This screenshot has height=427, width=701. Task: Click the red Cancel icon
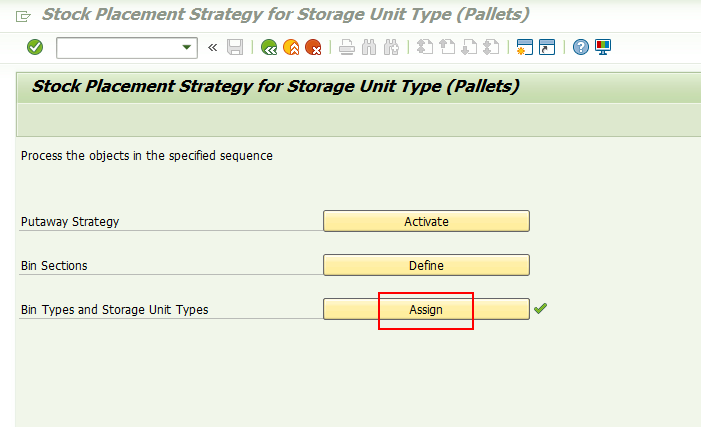313,47
